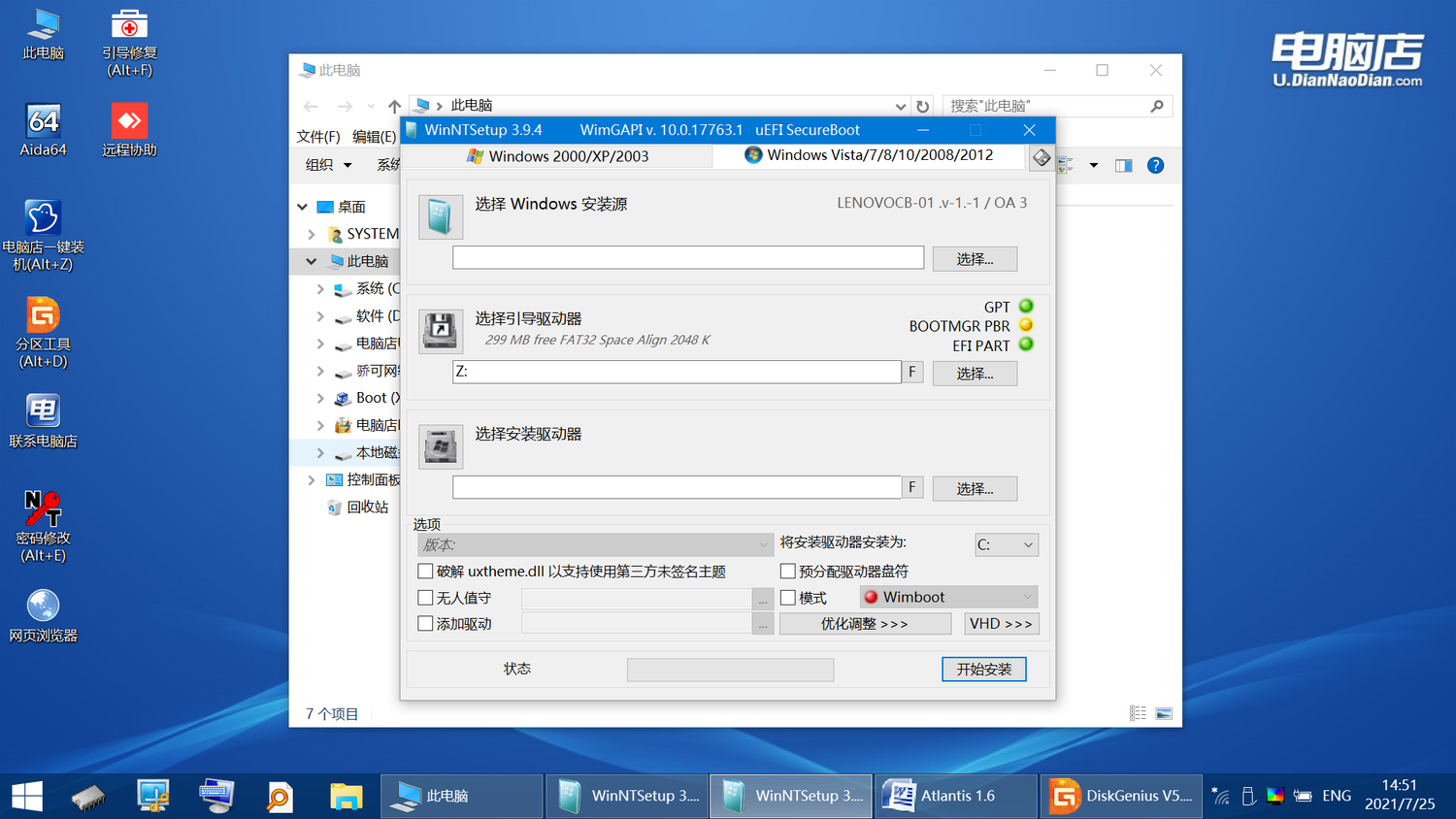
Task: Open the C: drive letter dropdown
Action: pos(1007,544)
